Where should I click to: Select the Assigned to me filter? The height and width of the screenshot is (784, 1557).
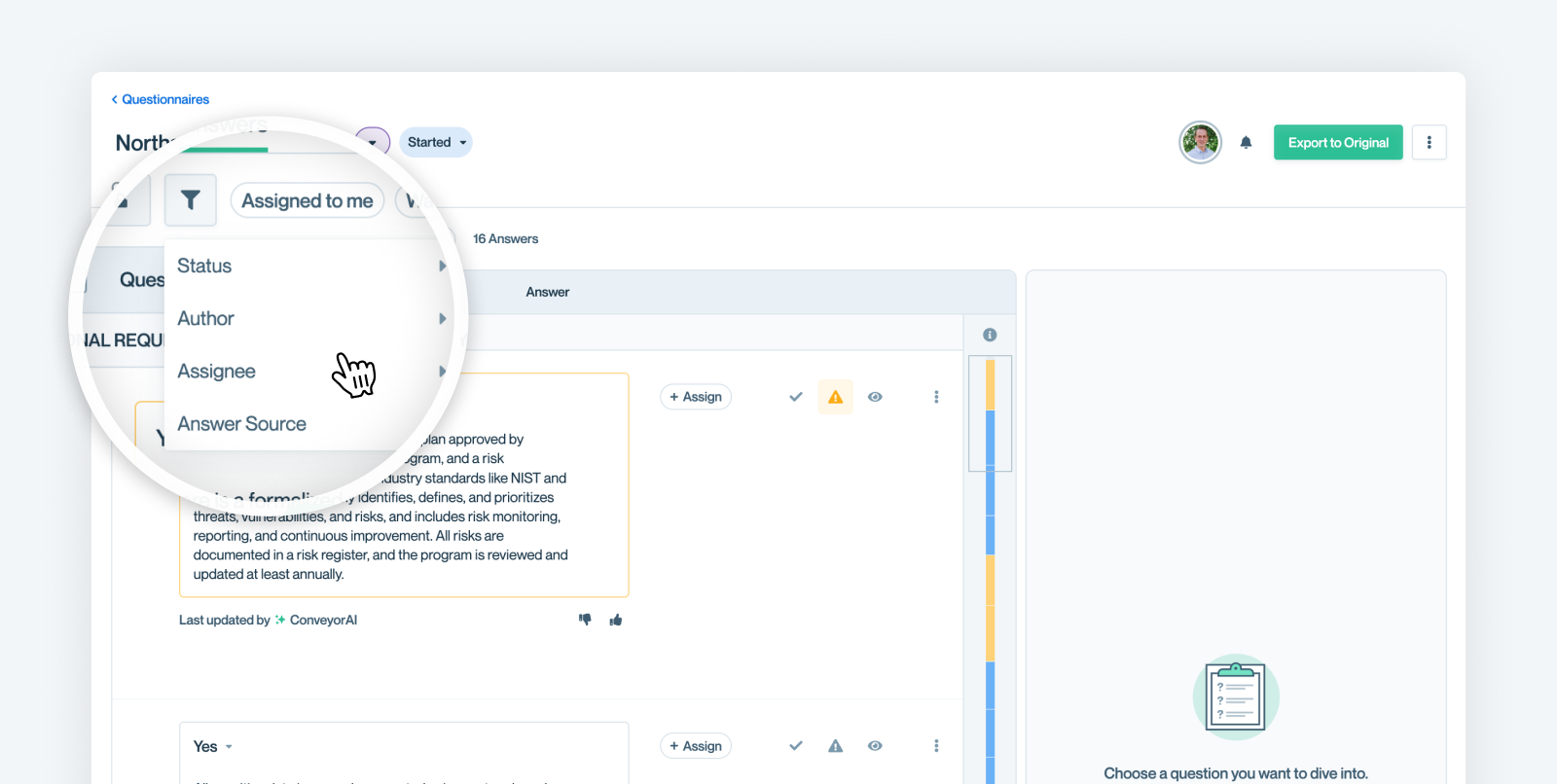coord(308,200)
